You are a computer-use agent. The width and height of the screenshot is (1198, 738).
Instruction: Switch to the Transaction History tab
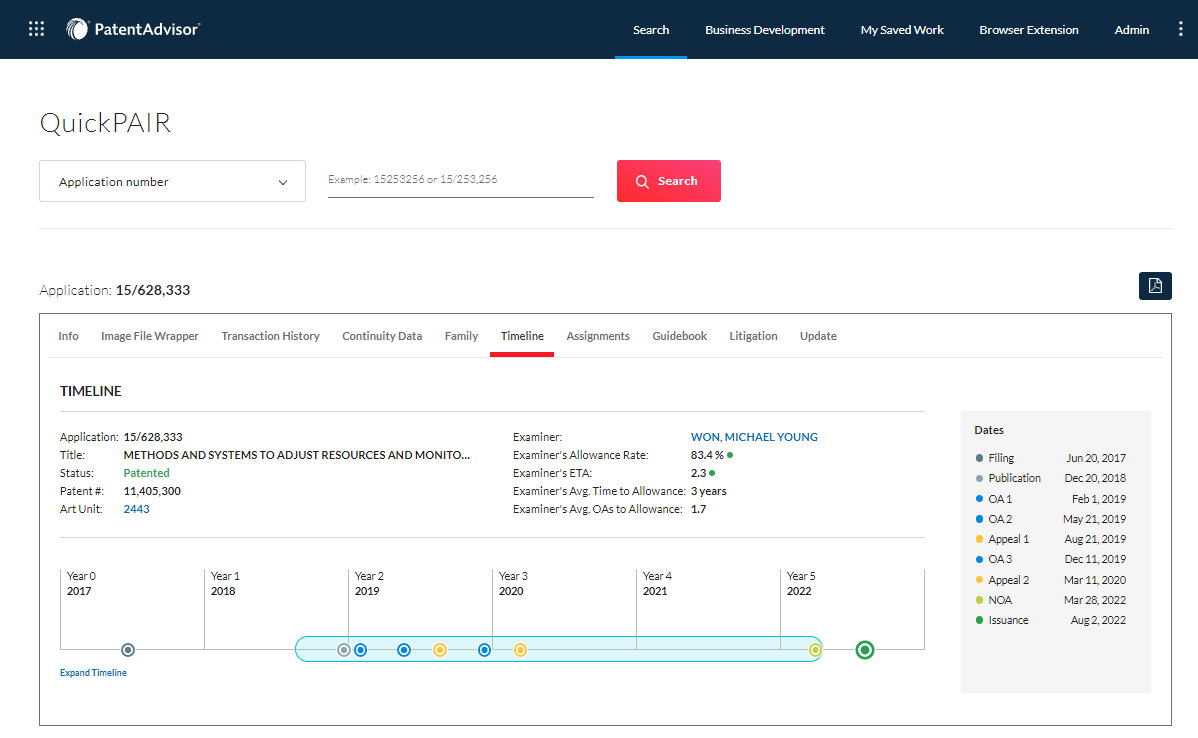pyautogui.click(x=270, y=336)
